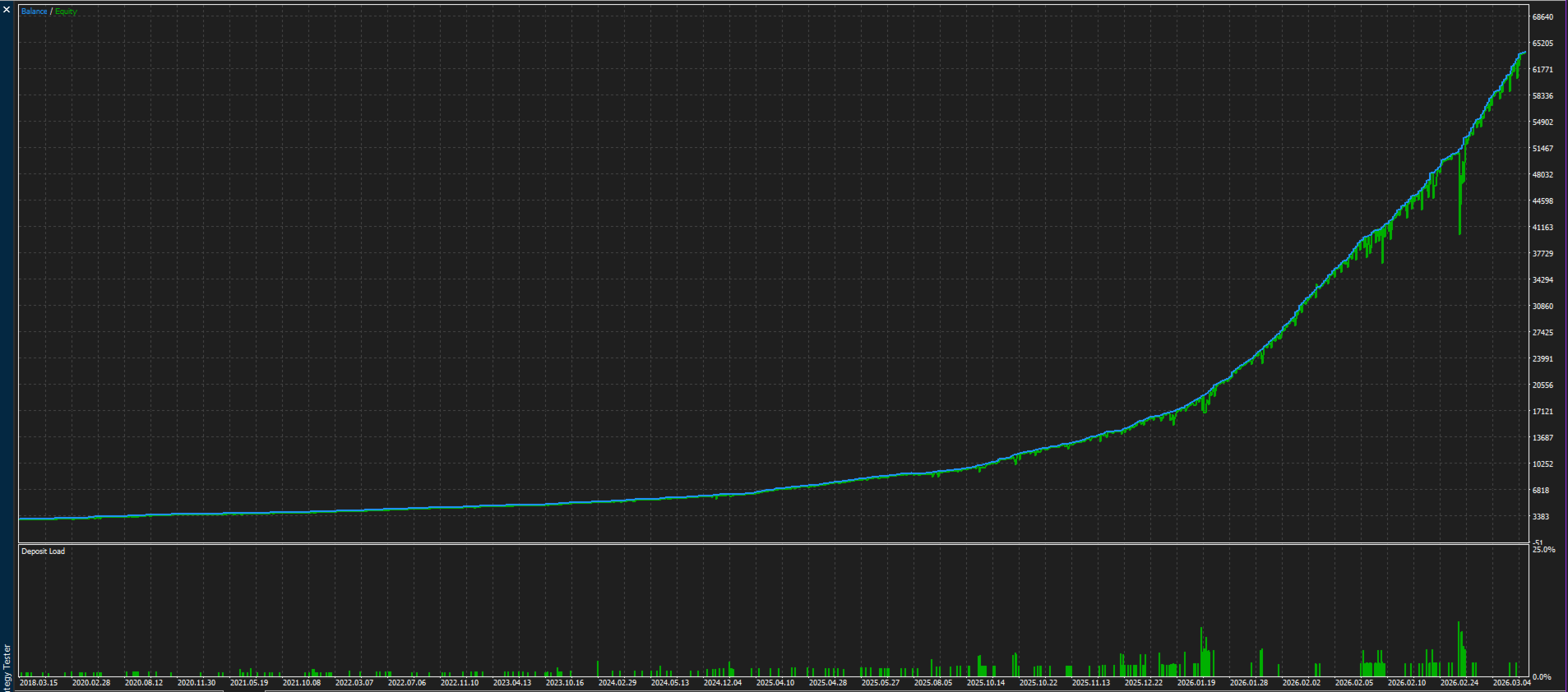The image size is (1568, 692).
Task: Click the 2020.02.28 date on the time axis
Action: pos(91,683)
